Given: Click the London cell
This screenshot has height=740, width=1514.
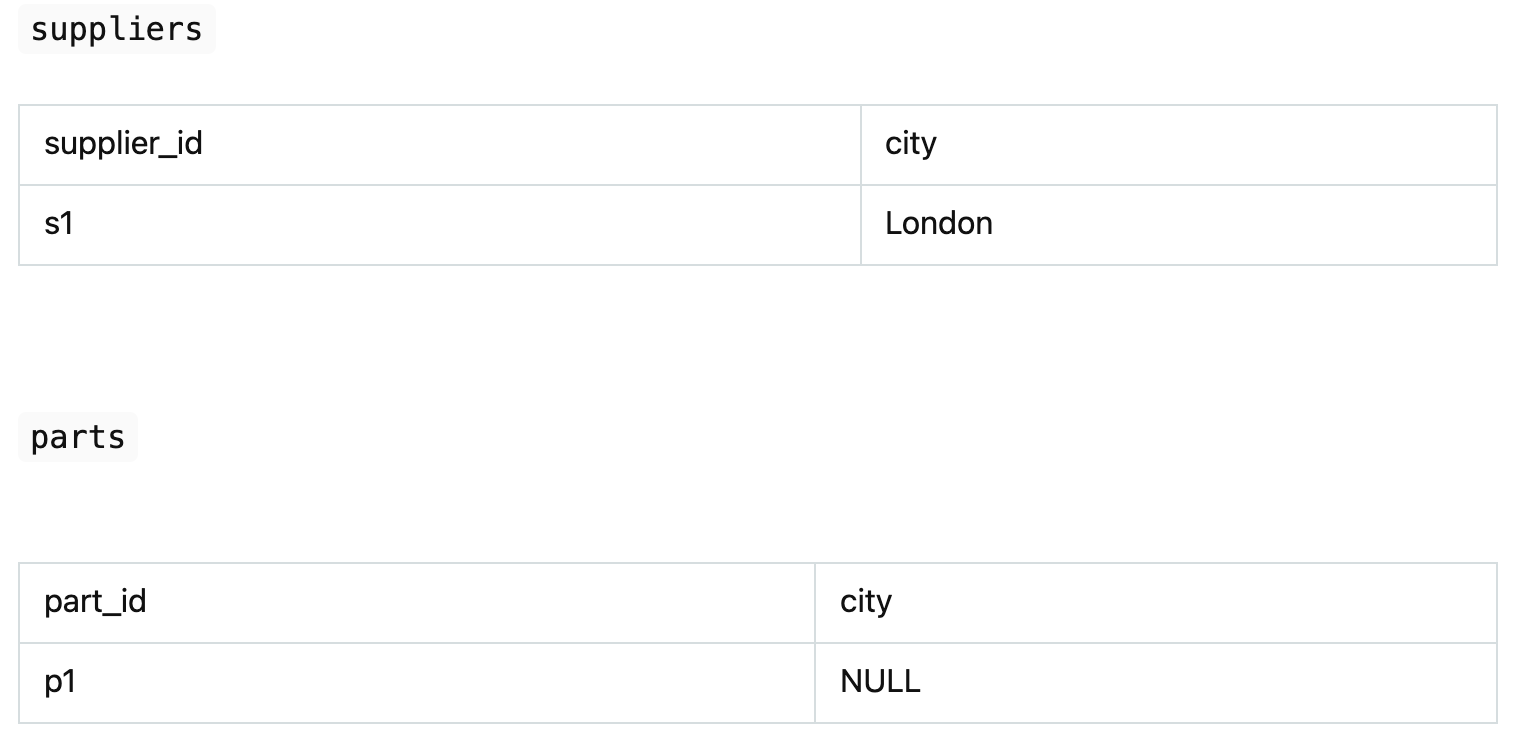Looking at the screenshot, I should click(x=939, y=224).
